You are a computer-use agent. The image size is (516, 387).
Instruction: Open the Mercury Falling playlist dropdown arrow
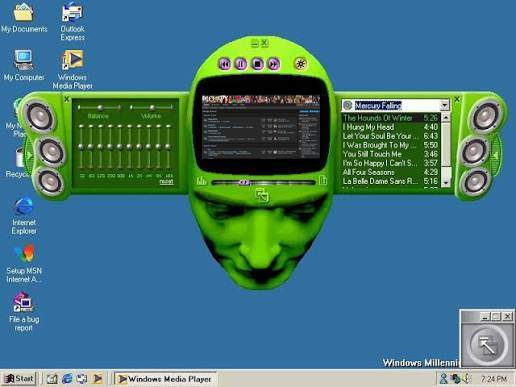444,105
